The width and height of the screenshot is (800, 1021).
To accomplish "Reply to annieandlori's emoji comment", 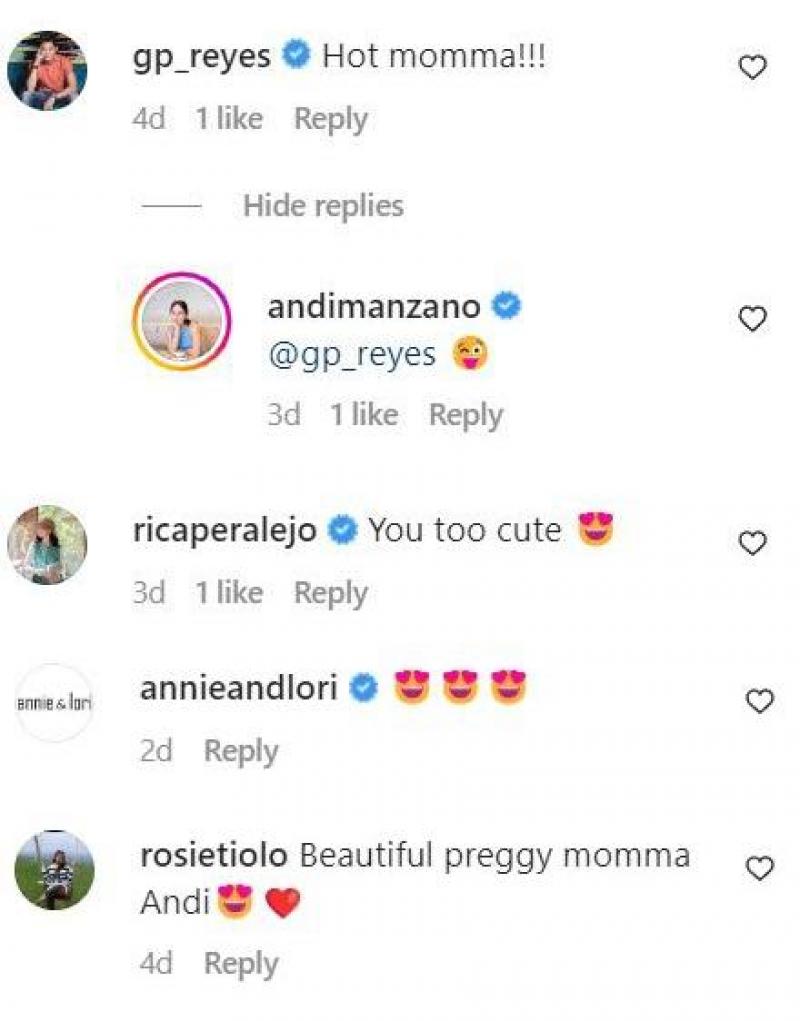I will click(x=241, y=751).
